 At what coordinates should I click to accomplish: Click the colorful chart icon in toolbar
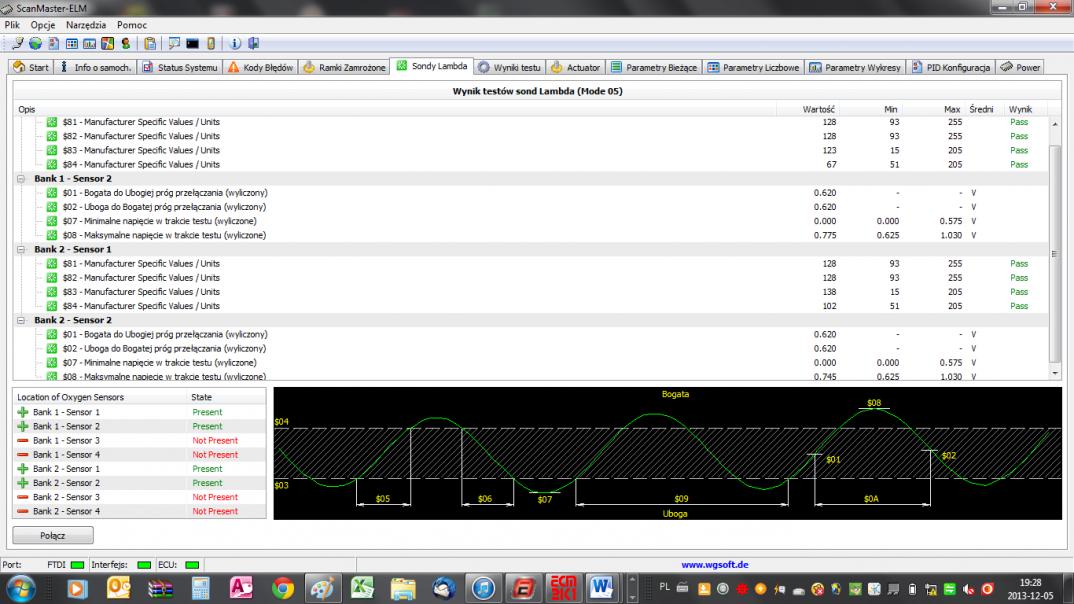108,43
